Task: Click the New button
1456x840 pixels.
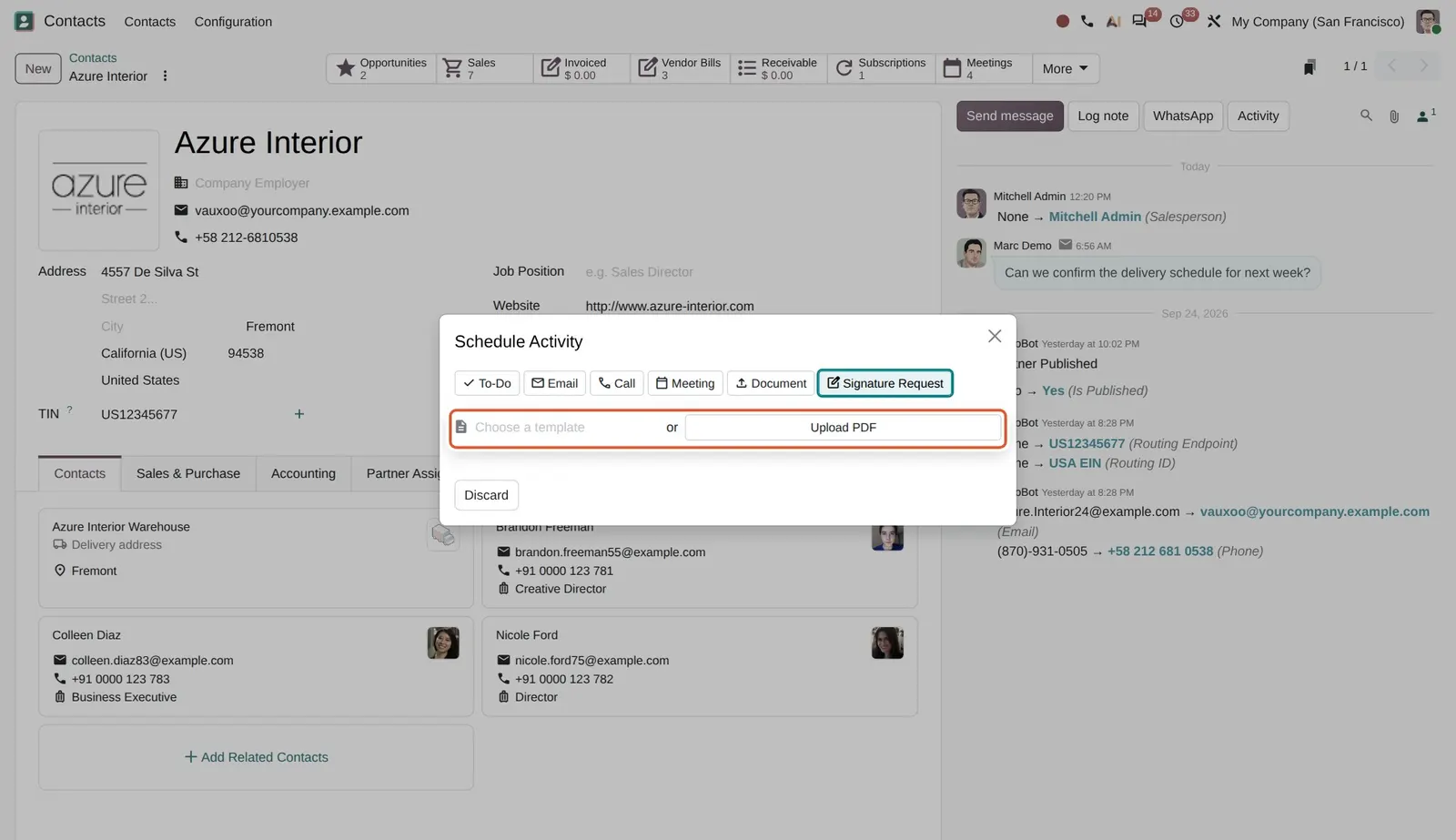Action: click(38, 68)
